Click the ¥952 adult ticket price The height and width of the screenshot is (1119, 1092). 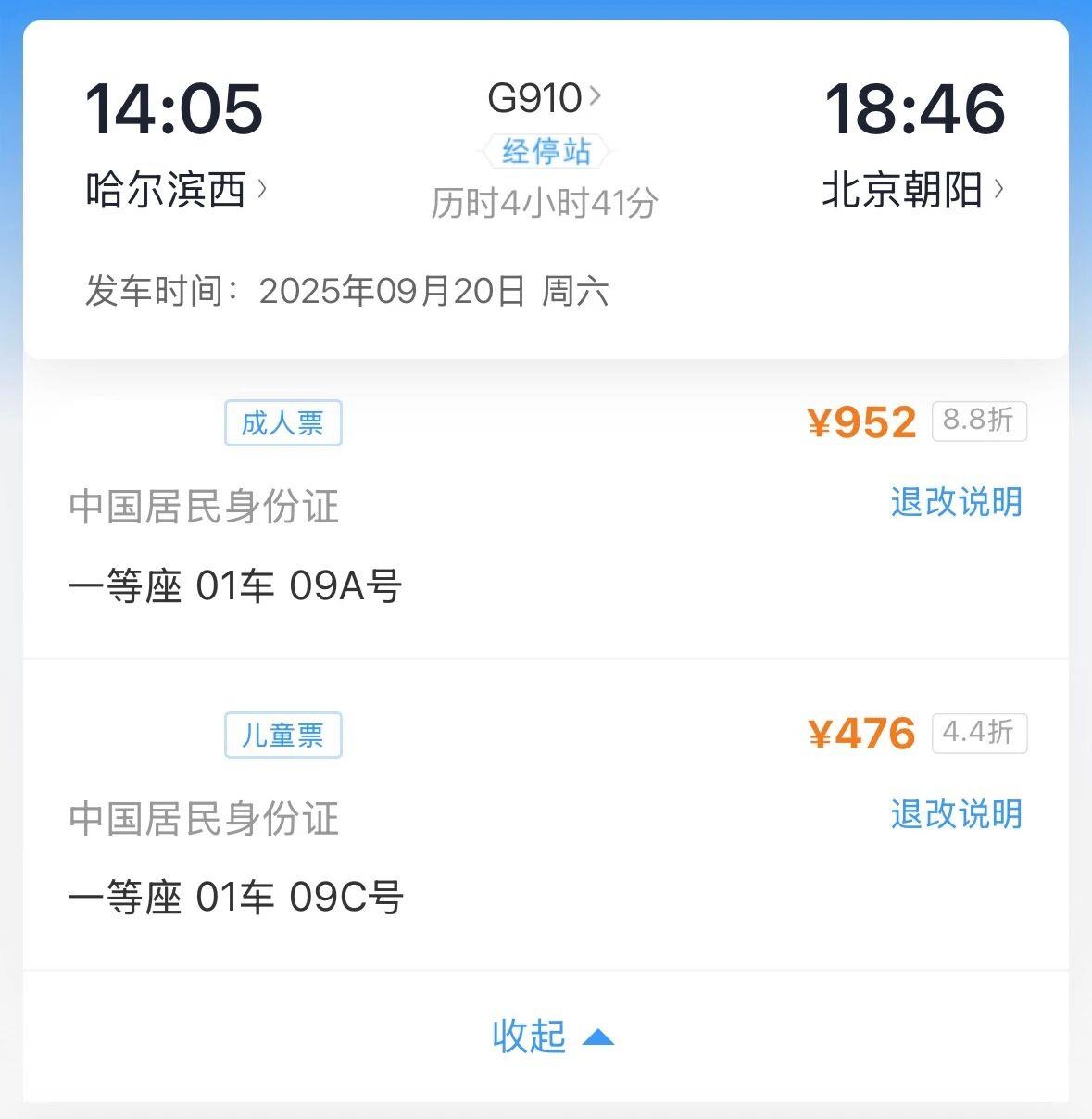tap(861, 422)
